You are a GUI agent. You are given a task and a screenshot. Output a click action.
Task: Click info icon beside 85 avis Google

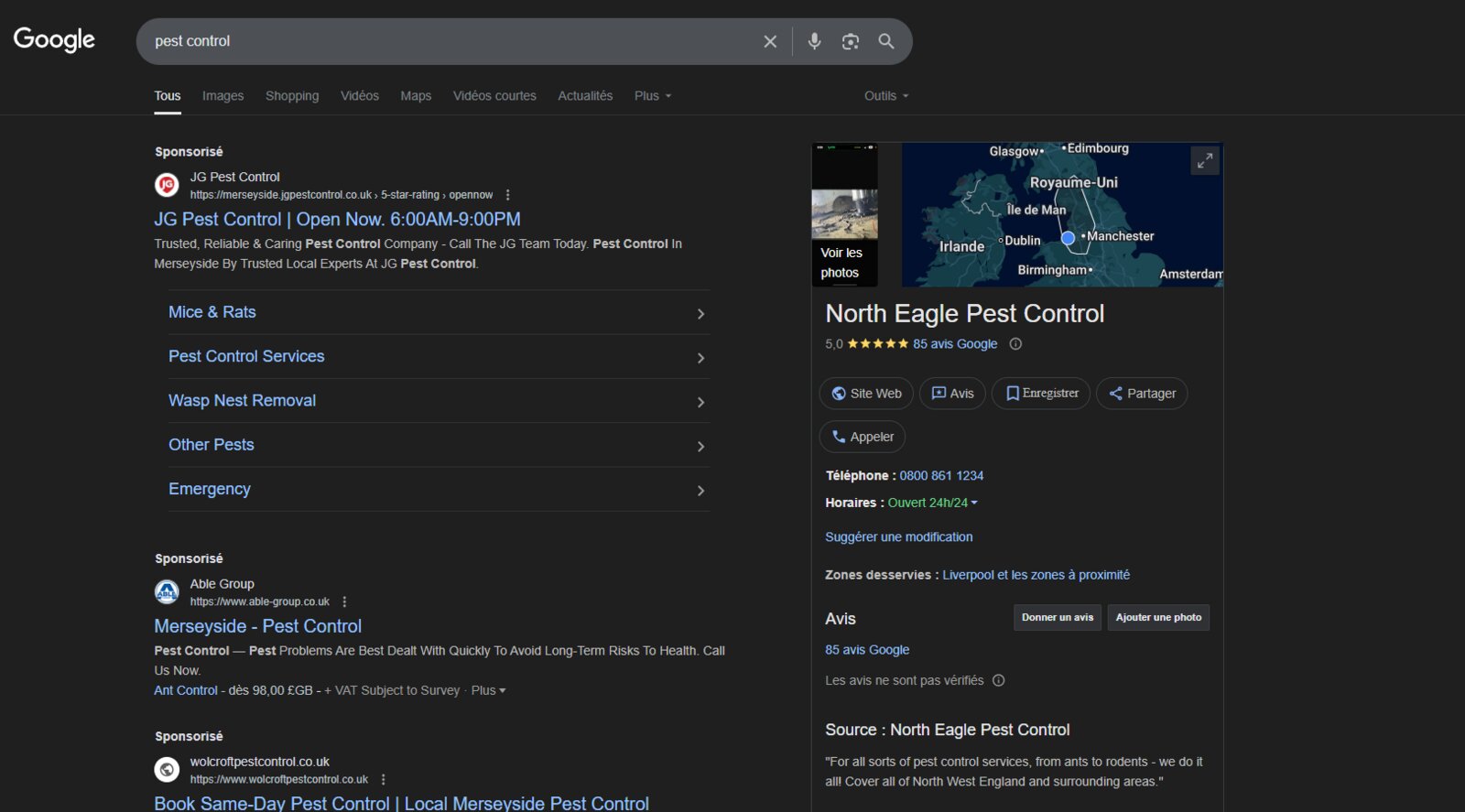[x=1015, y=344]
